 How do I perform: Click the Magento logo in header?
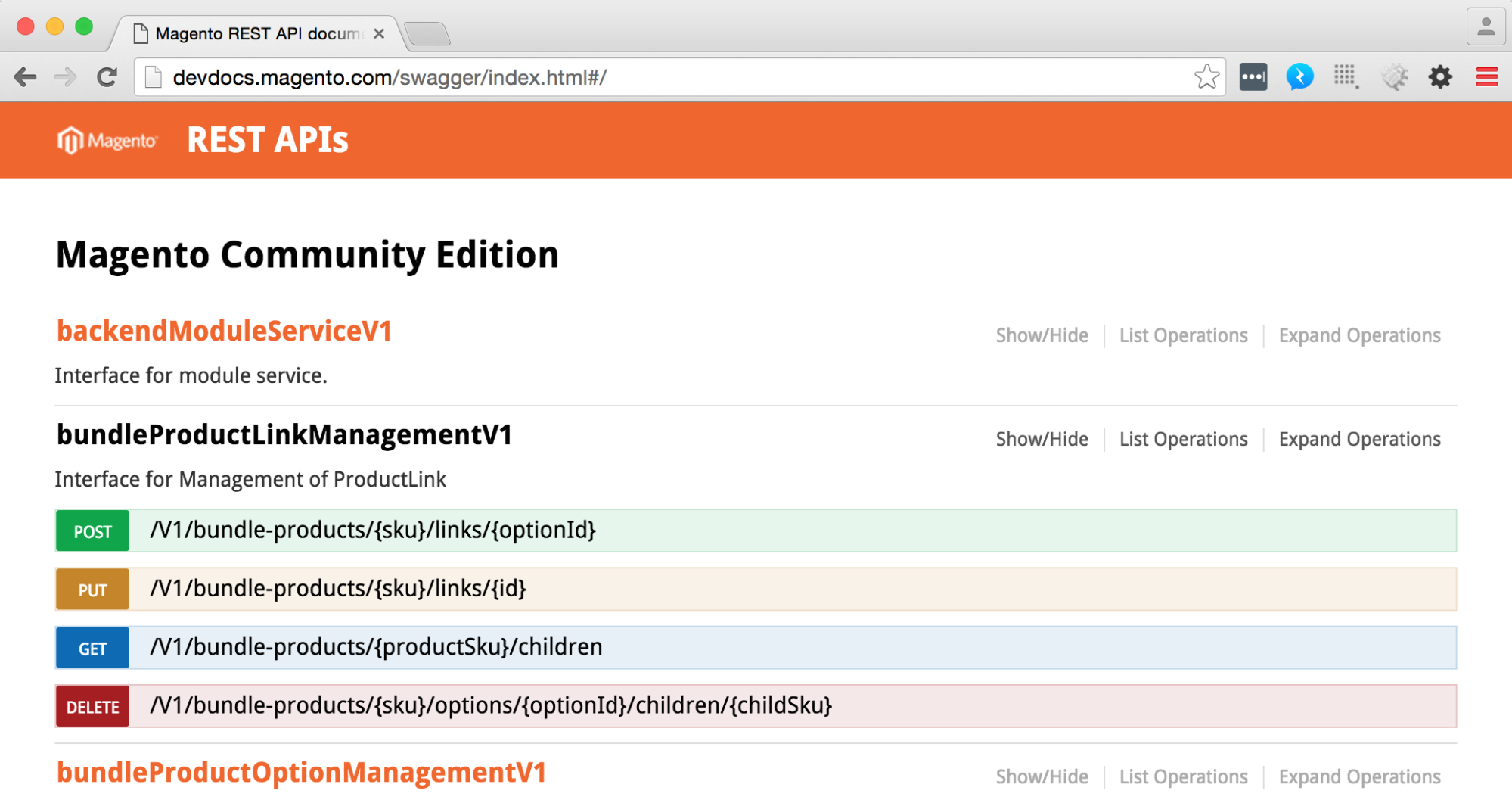107,140
